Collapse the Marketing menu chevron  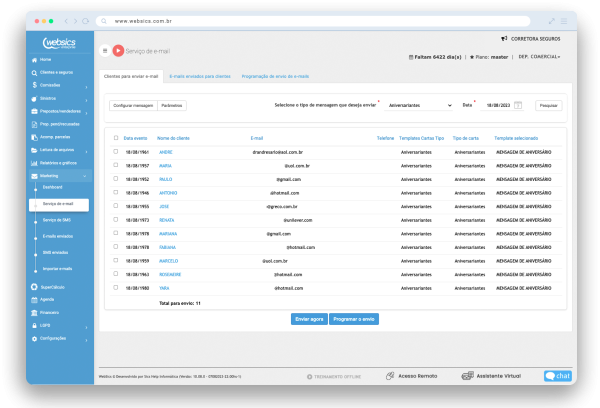(x=85, y=176)
